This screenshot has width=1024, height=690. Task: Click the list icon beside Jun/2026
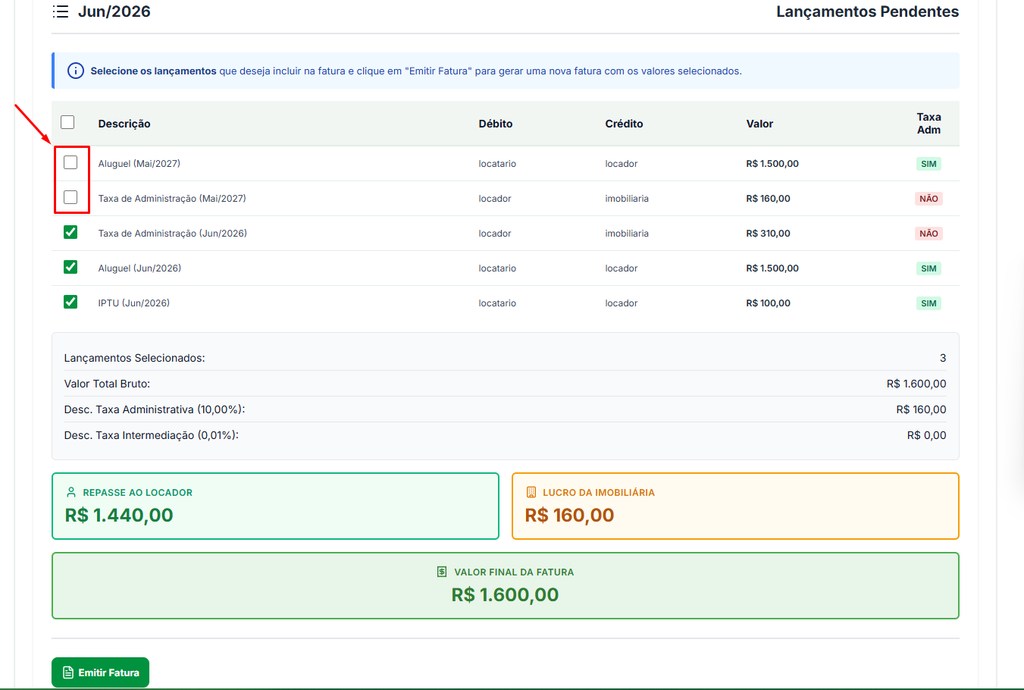pyautogui.click(x=60, y=12)
